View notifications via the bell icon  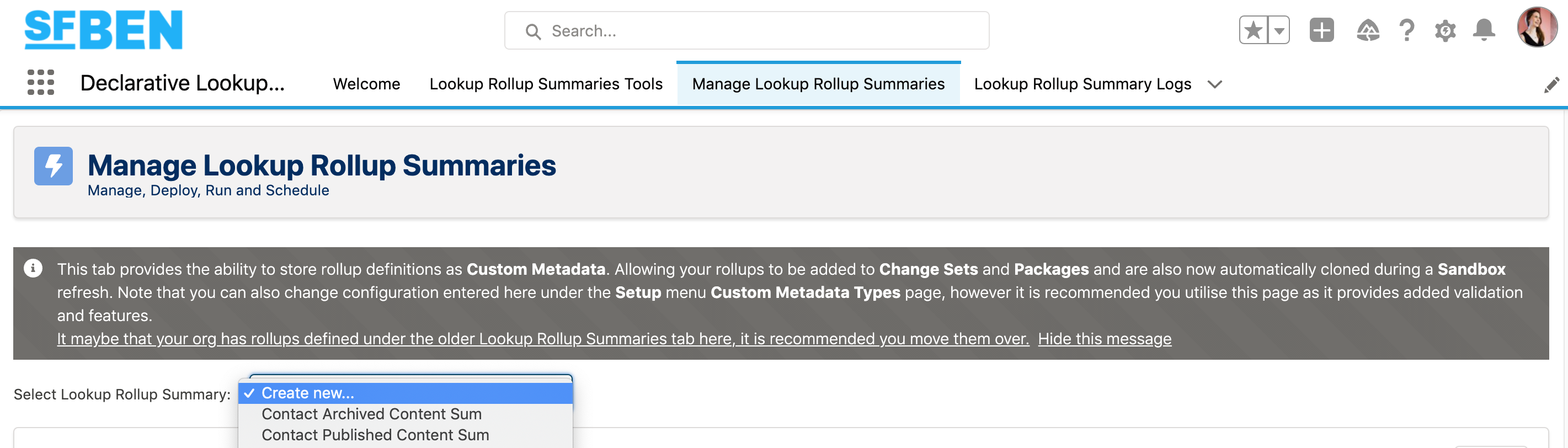1484,29
